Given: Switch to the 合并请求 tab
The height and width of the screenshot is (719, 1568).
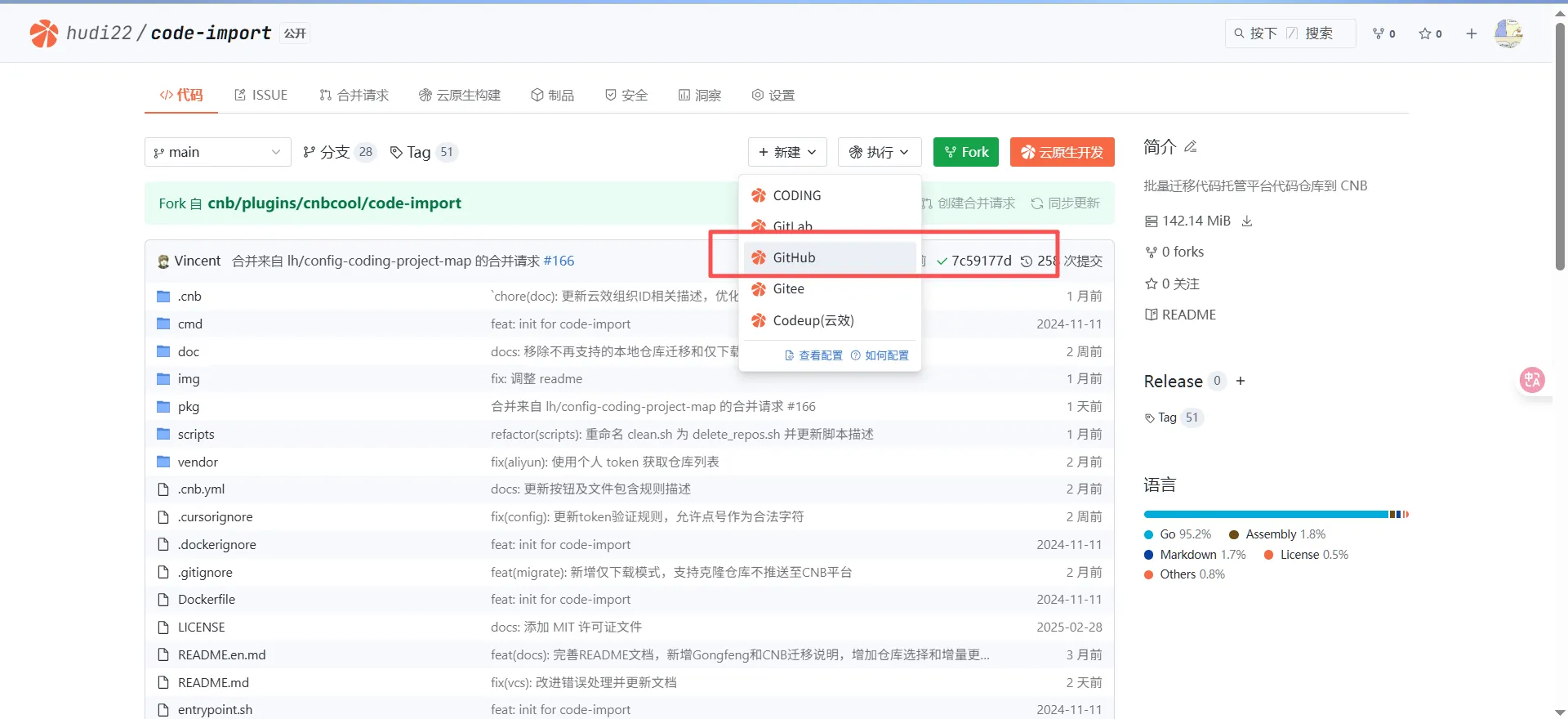Looking at the screenshot, I should pos(354,96).
